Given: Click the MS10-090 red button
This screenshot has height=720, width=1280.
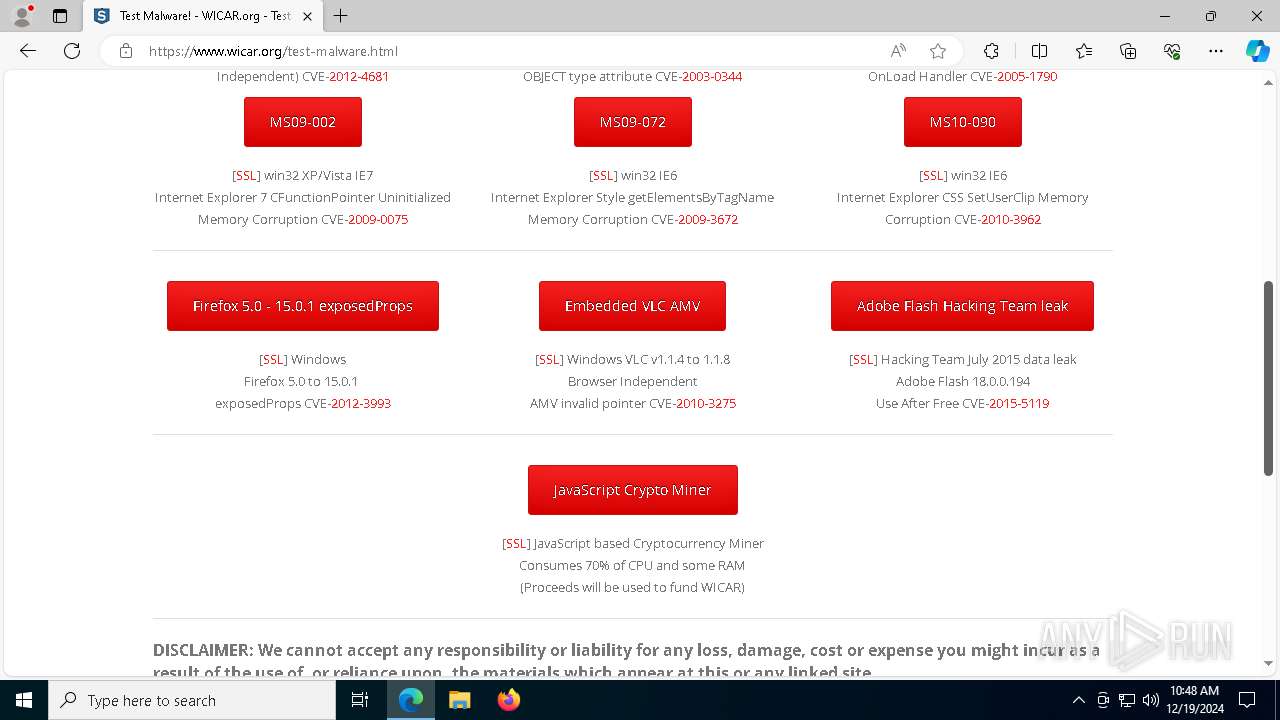Looking at the screenshot, I should (963, 122).
